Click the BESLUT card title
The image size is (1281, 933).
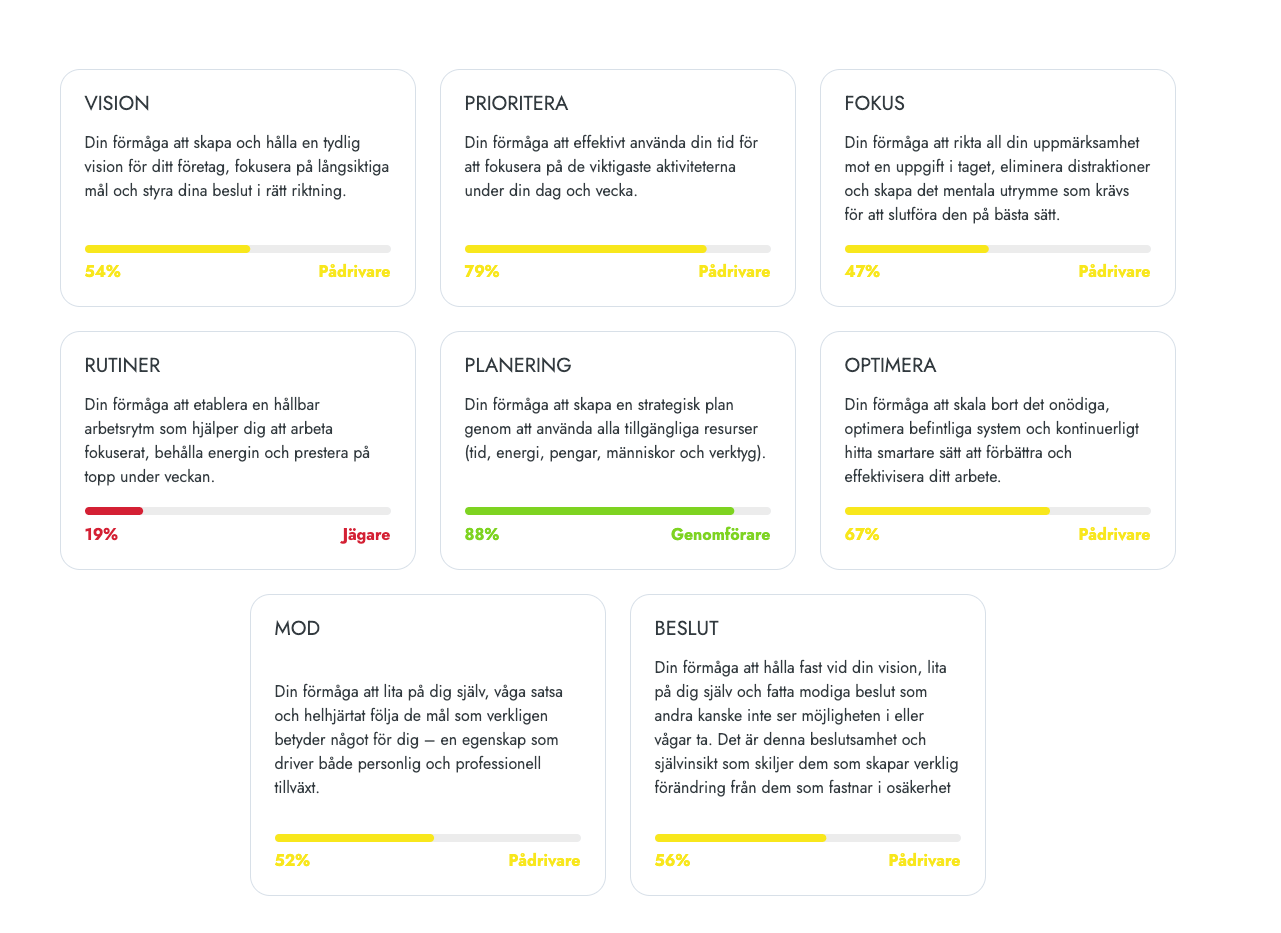click(x=686, y=629)
